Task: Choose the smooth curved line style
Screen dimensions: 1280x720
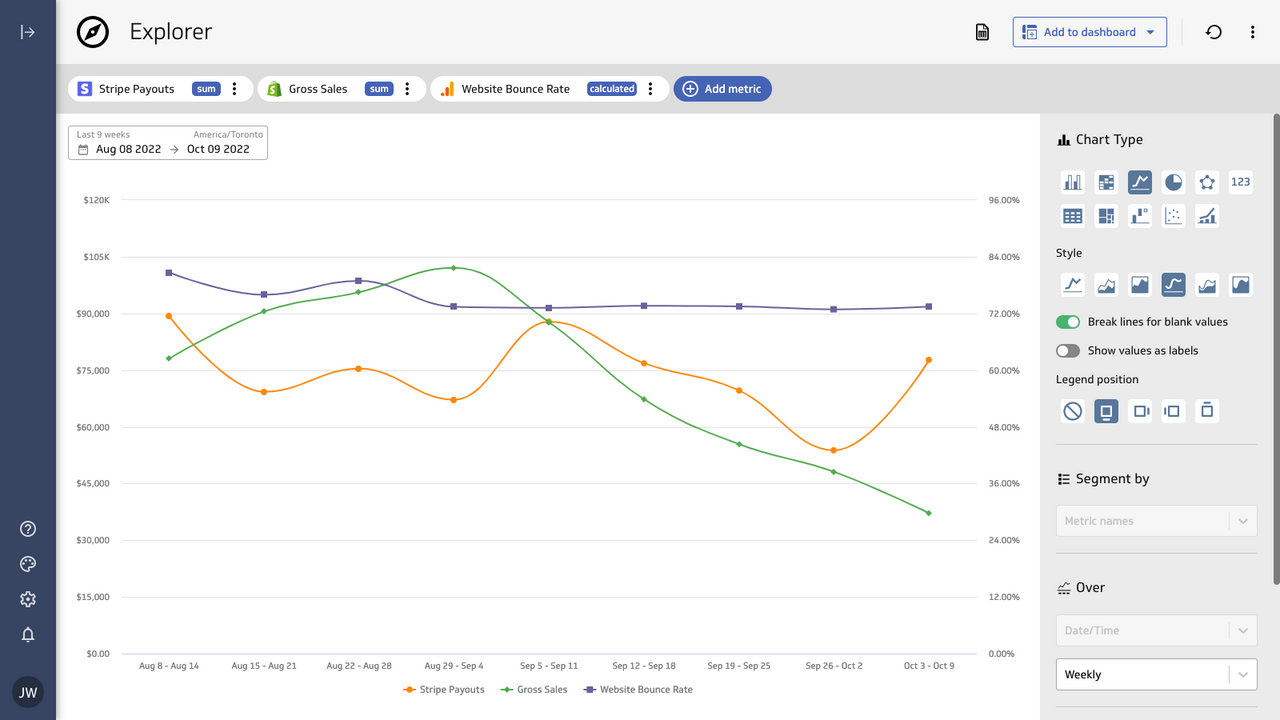Action: pyautogui.click(x=1174, y=285)
